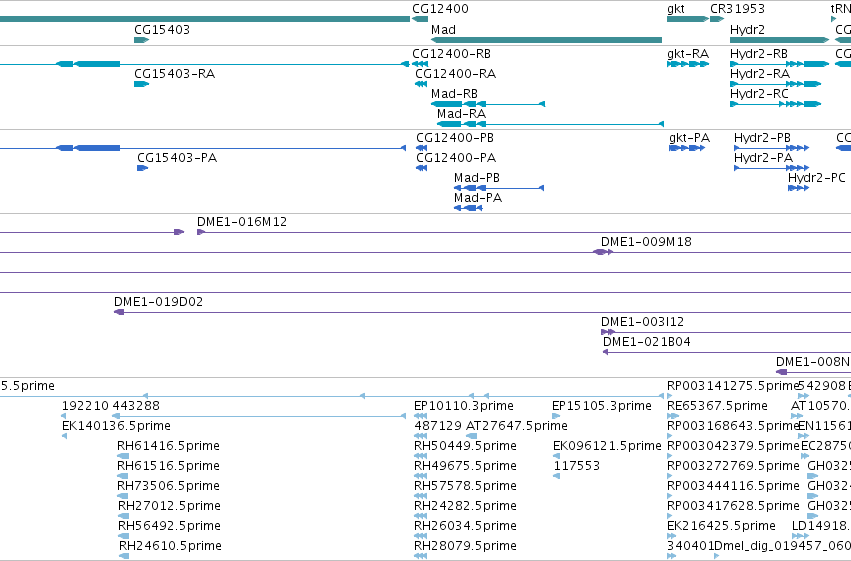
Task: Click the Hydr2-PB protein label
Action: click(x=762, y=138)
